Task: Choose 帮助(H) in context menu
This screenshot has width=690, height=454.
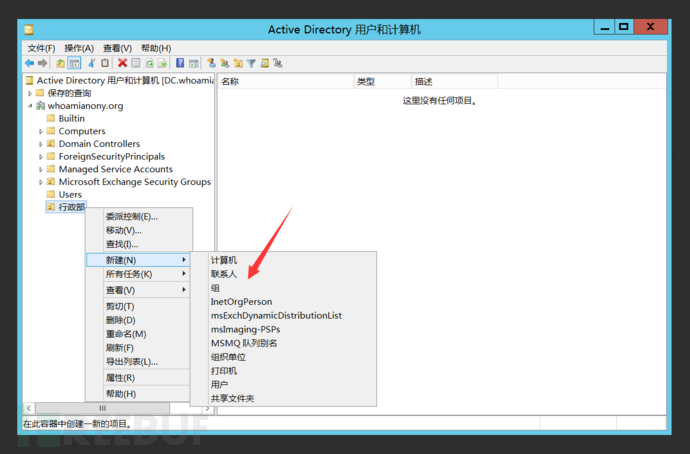Action: [139, 394]
